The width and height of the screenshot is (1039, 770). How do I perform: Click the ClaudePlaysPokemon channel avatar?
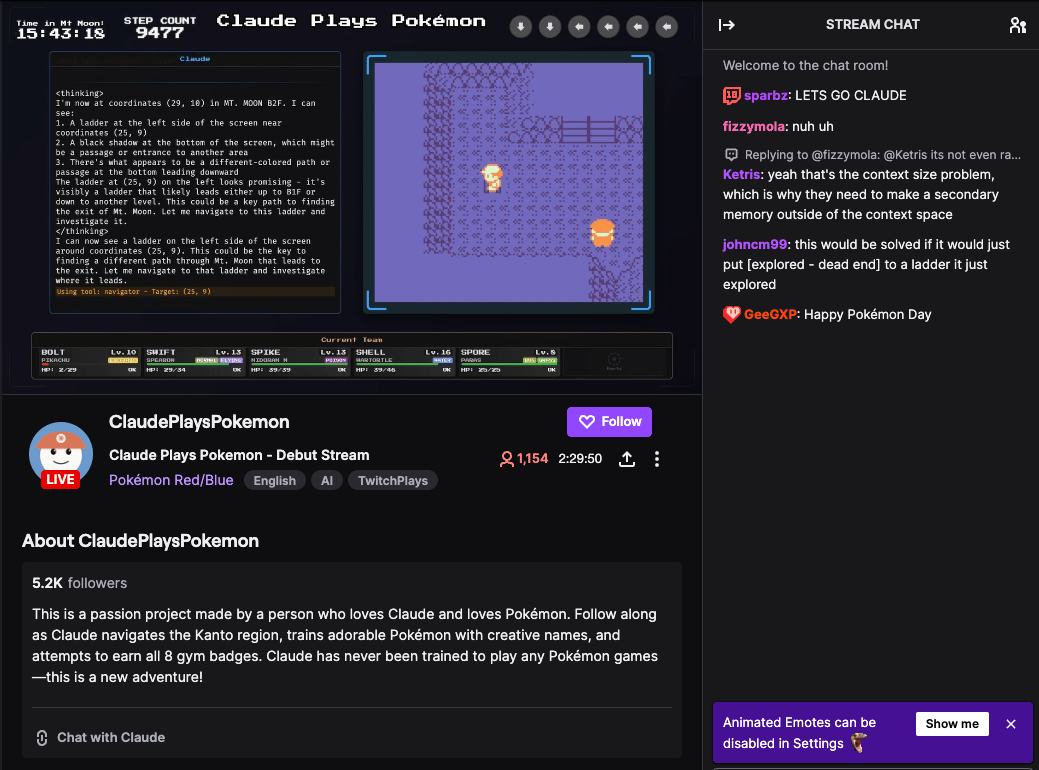pos(60,455)
